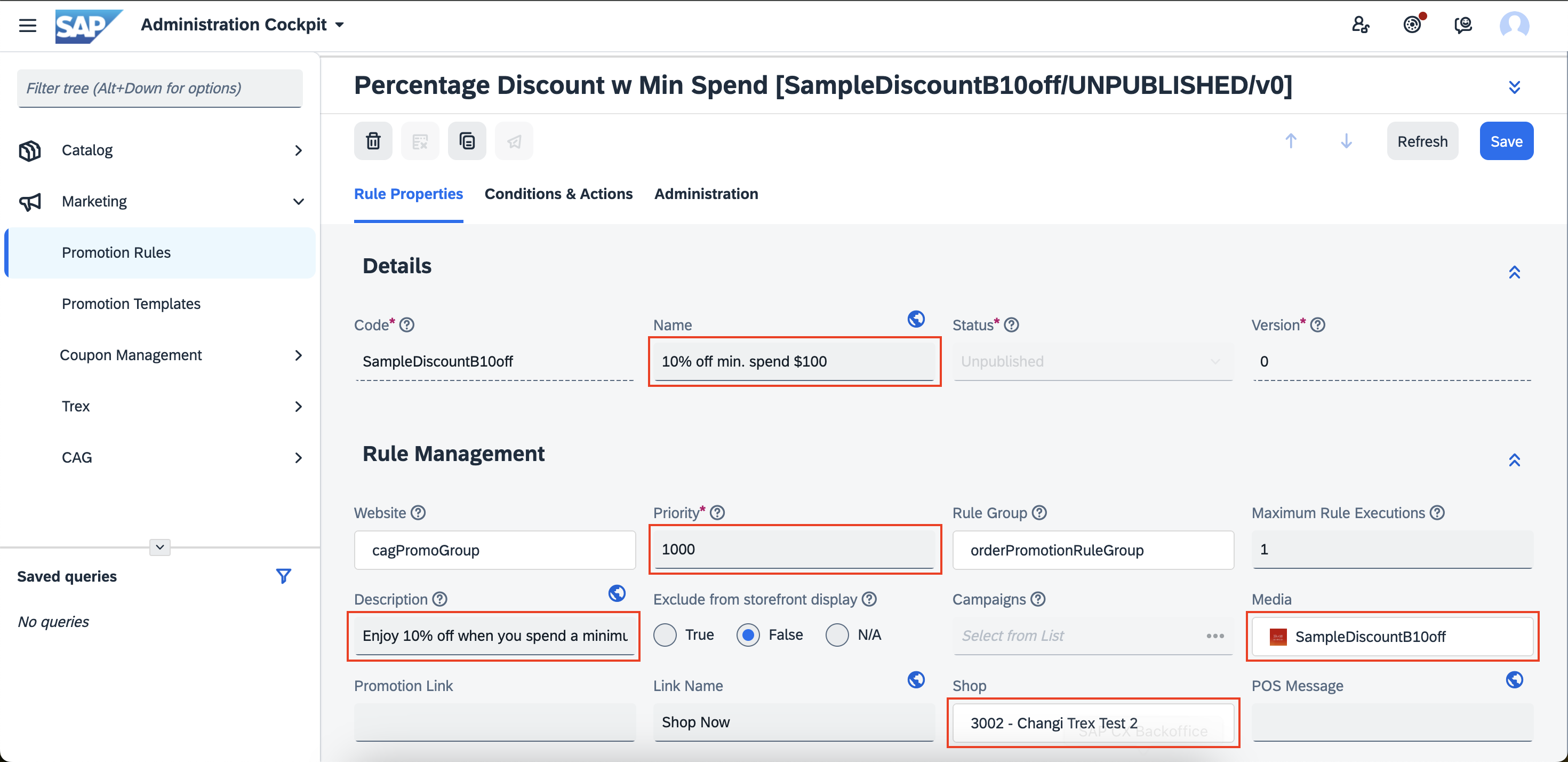Screen dimensions: 1568x762
Task: Click the Filter tree input
Action: (x=160, y=89)
